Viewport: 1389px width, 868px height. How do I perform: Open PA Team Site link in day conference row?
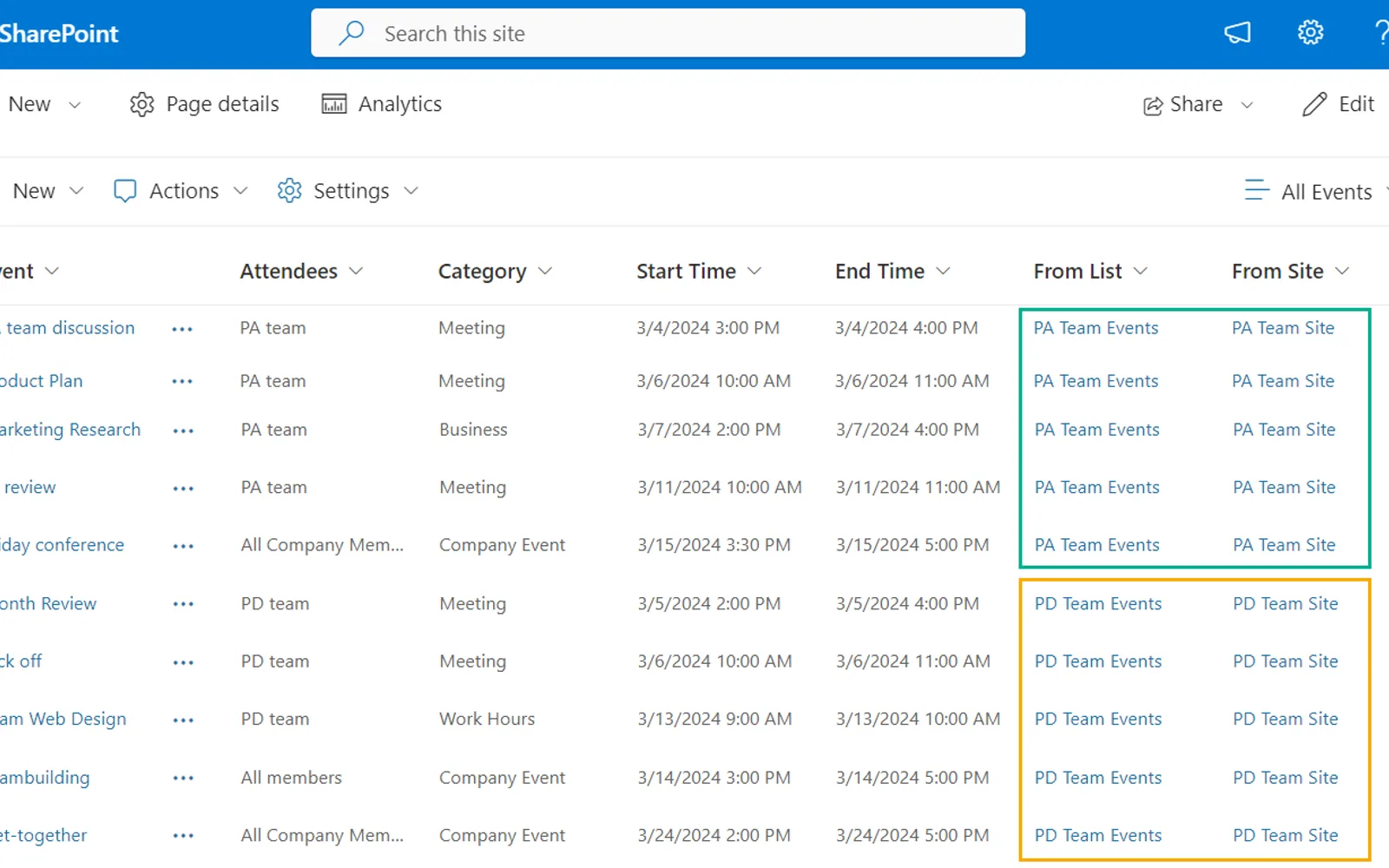coord(1284,545)
